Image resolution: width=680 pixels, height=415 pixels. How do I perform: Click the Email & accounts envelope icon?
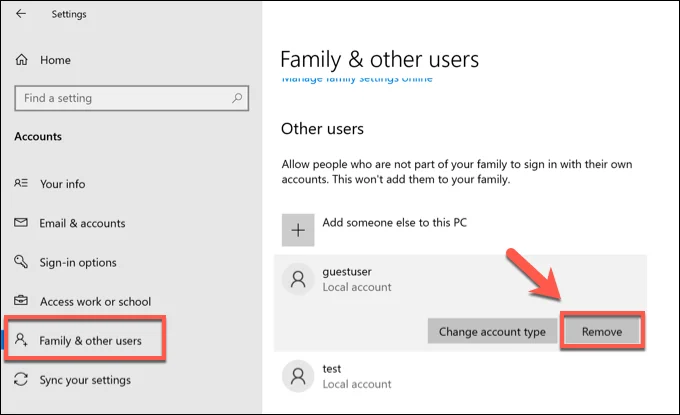click(x=21, y=223)
